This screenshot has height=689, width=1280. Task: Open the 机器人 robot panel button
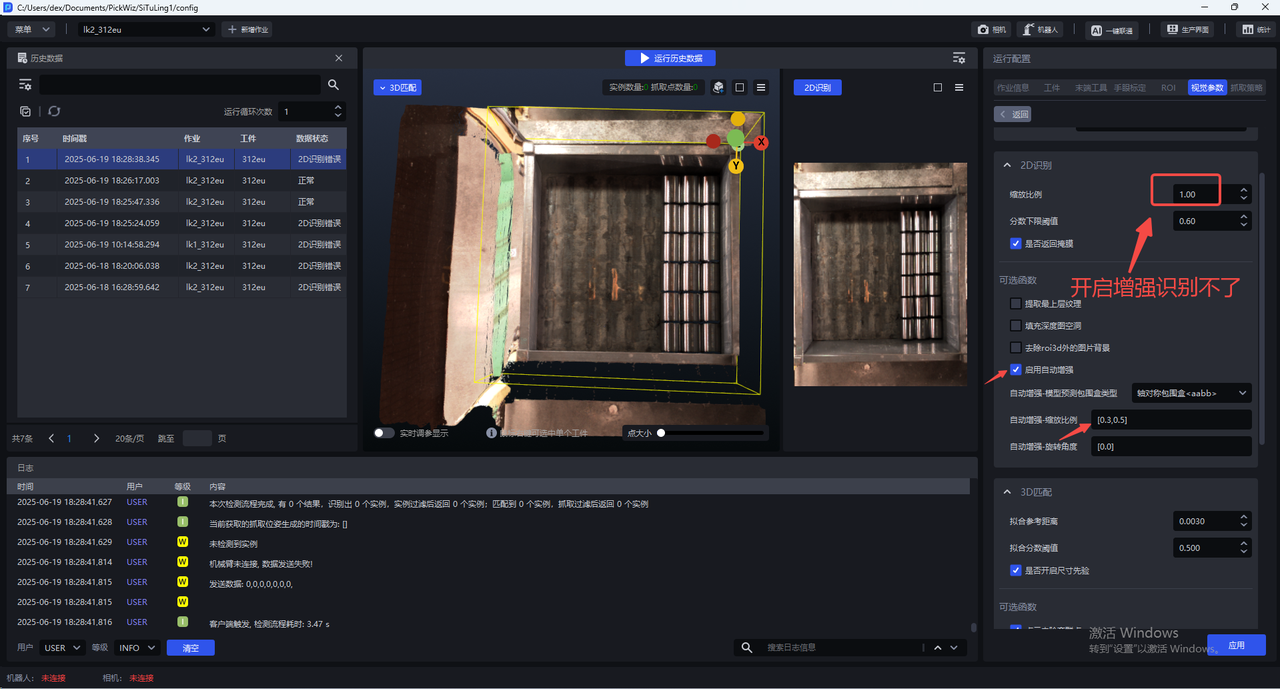1041,30
